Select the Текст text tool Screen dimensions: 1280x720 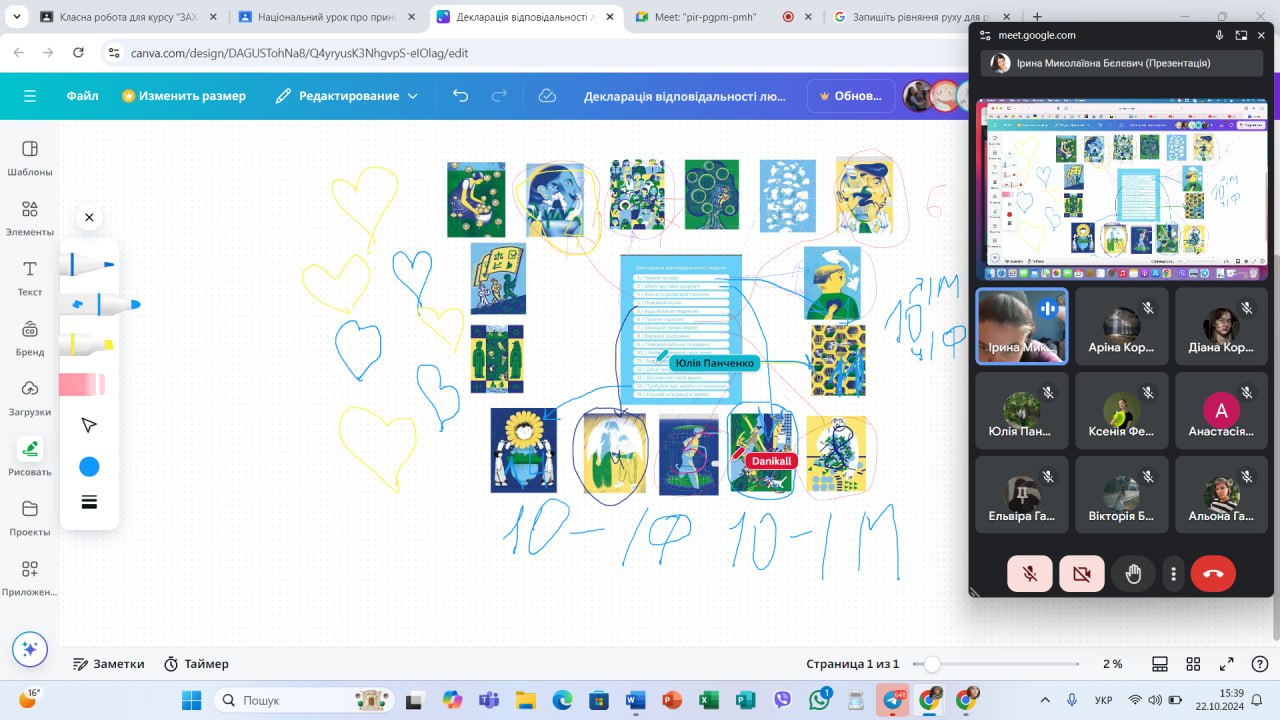(x=30, y=277)
